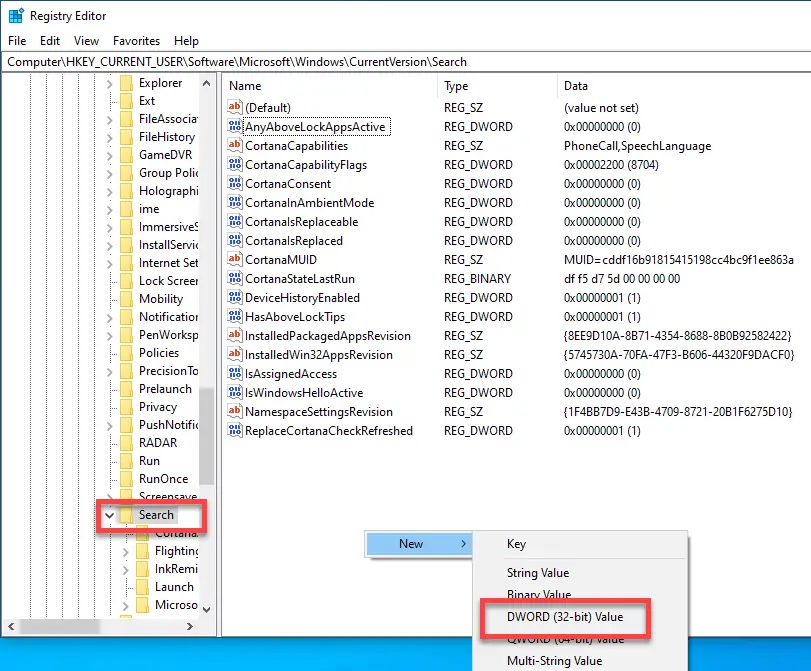Choose Multi-String Value from the submenu
This screenshot has height=671, width=811.
tap(554, 661)
